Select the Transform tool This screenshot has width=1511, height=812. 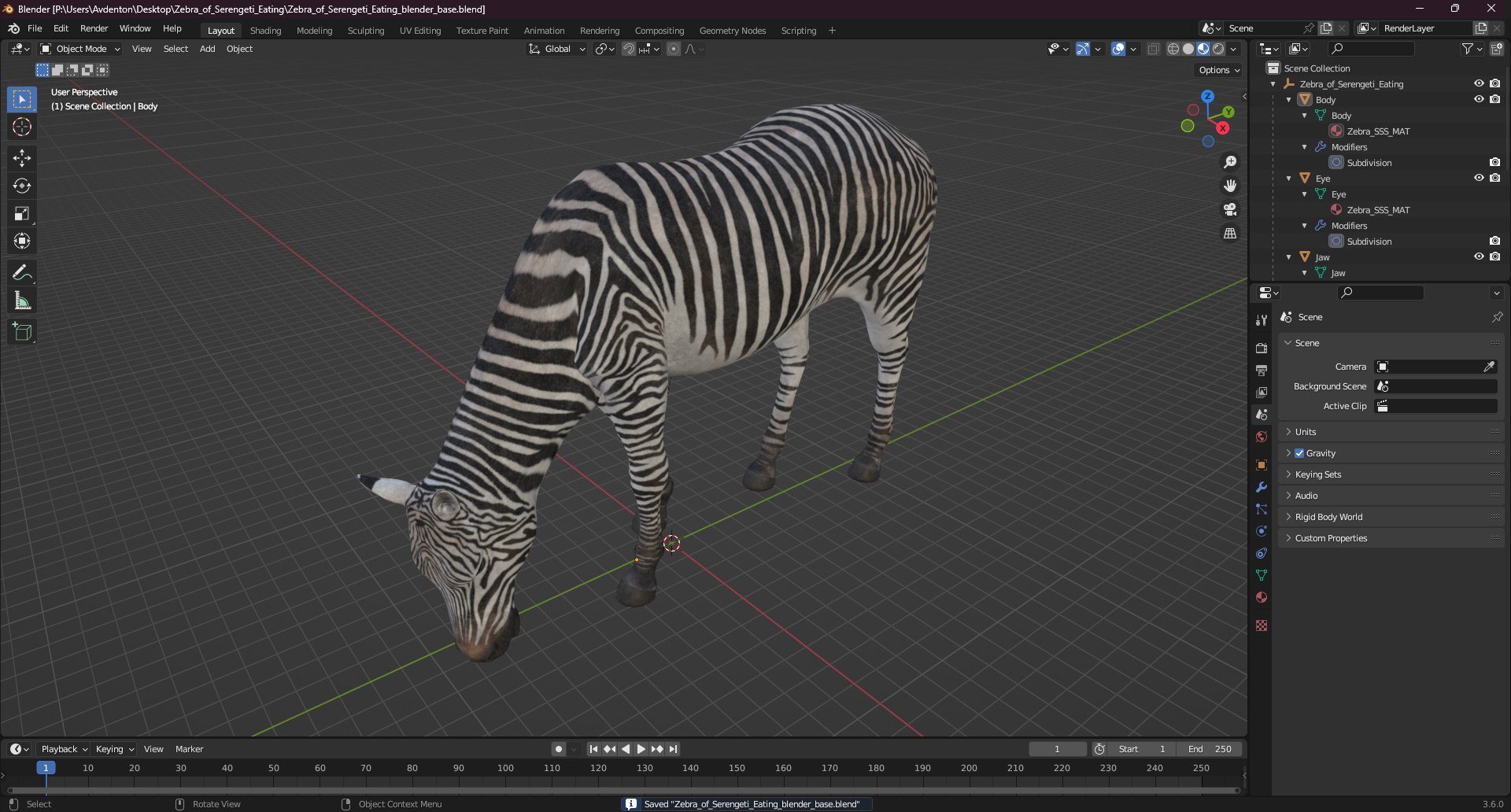coord(22,241)
